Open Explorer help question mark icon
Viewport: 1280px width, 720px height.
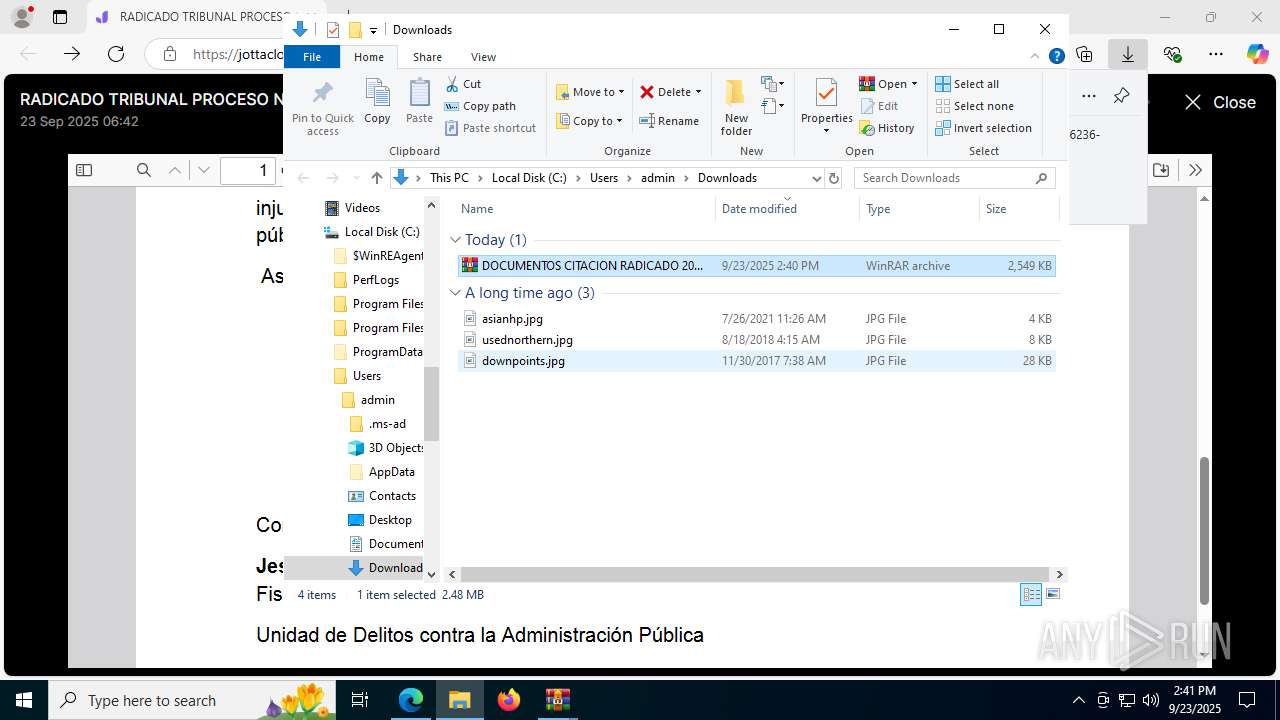pos(1056,56)
